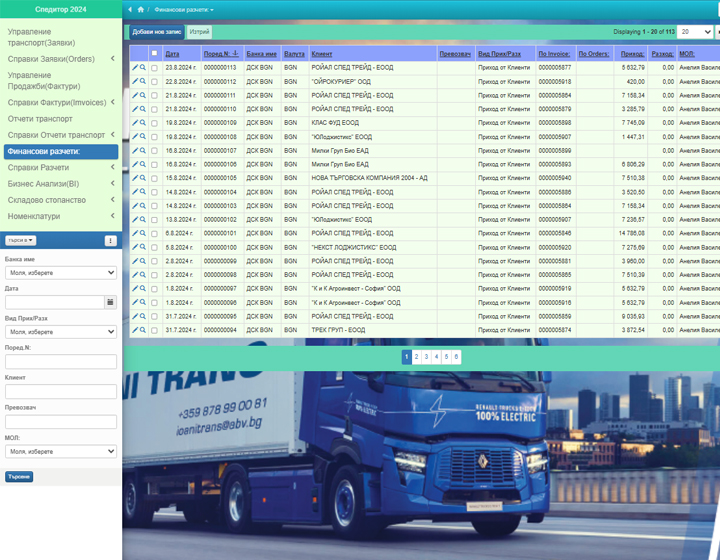Check the row 0000000112 checkbox

click(154, 82)
